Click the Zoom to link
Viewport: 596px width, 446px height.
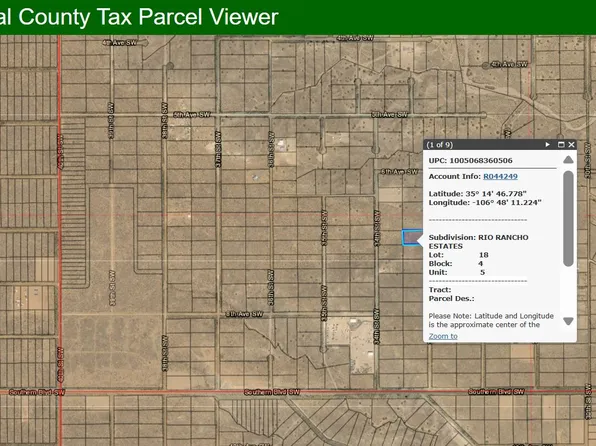(443, 336)
